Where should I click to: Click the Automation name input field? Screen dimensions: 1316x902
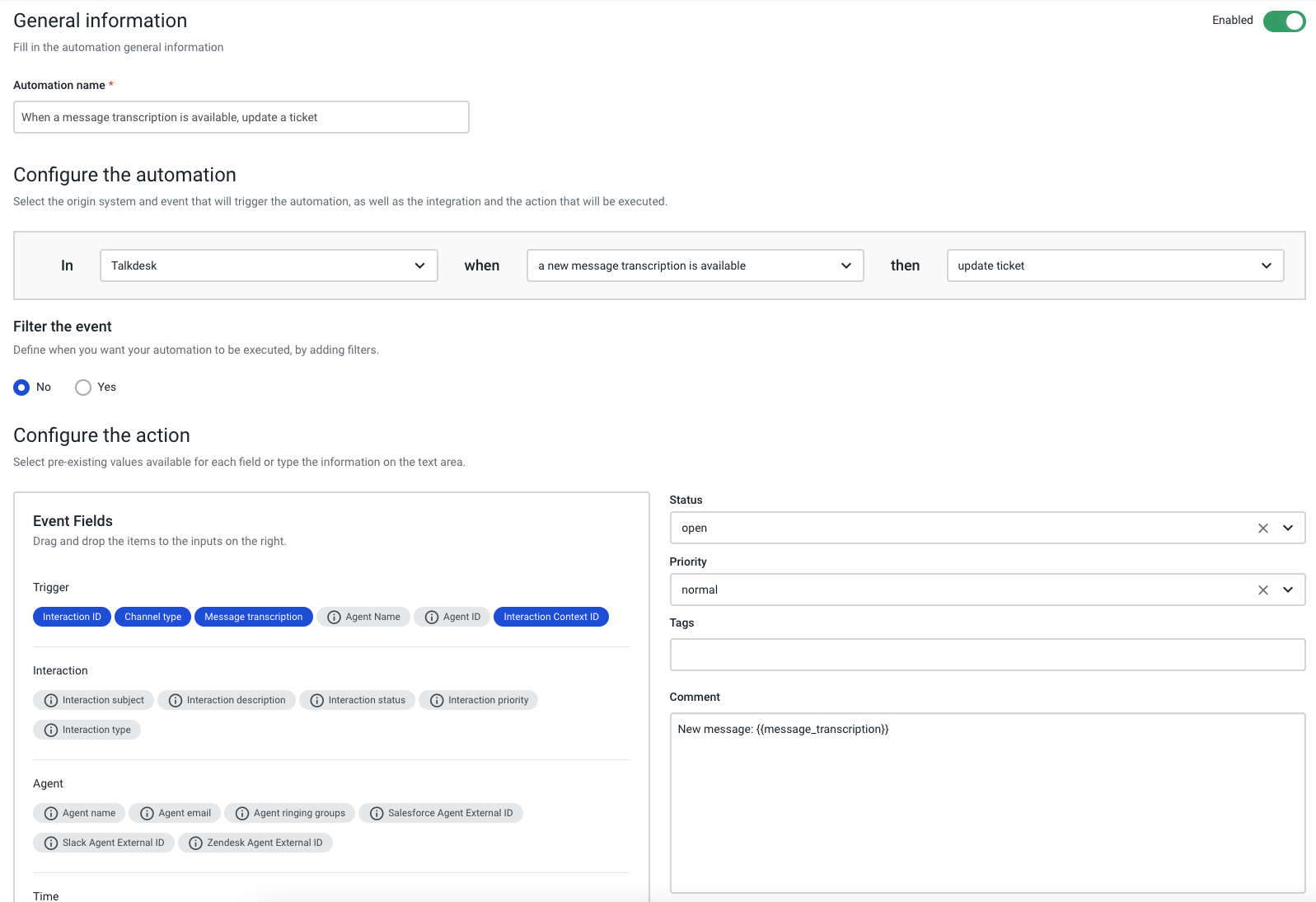click(241, 117)
